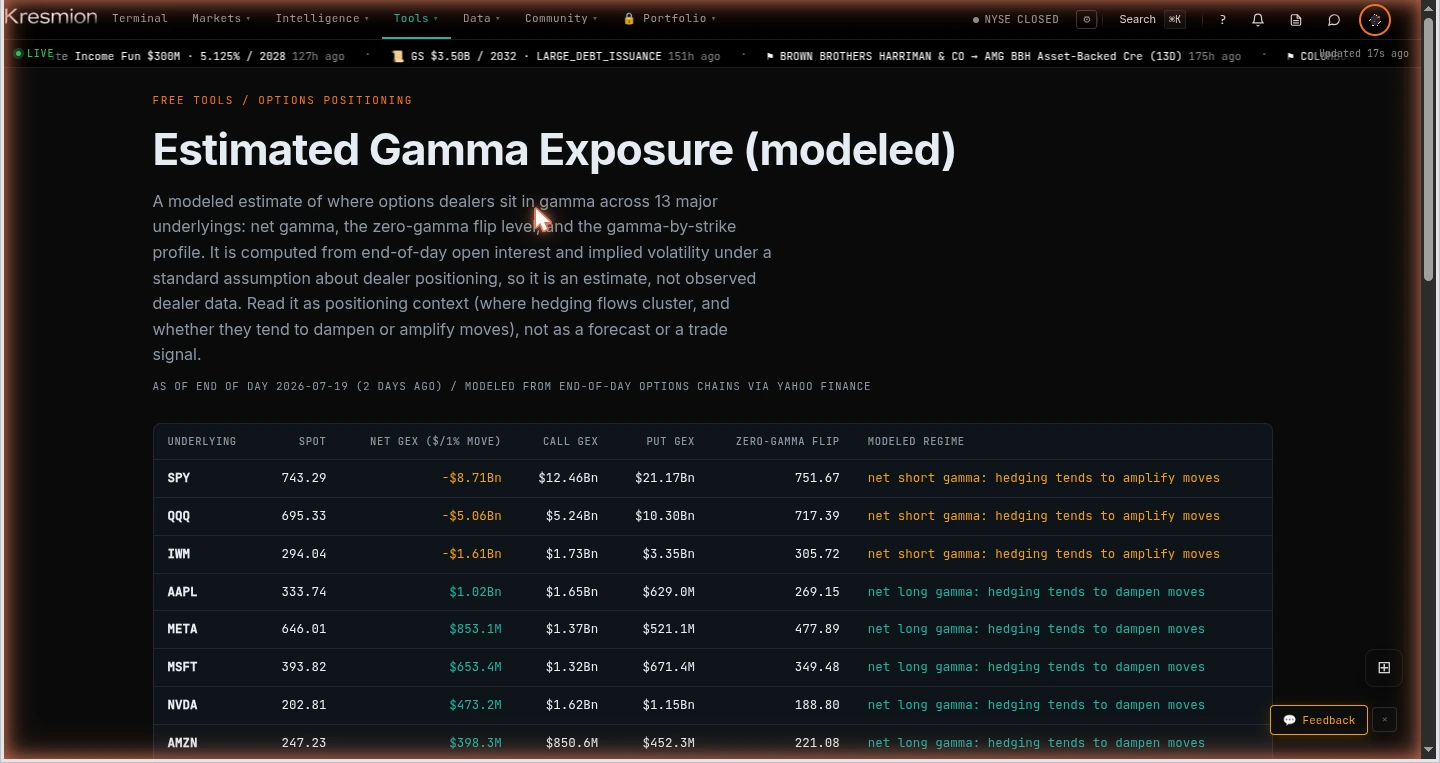
Task: Open the Income Fun $300M ticker item
Action: tap(200, 56)
